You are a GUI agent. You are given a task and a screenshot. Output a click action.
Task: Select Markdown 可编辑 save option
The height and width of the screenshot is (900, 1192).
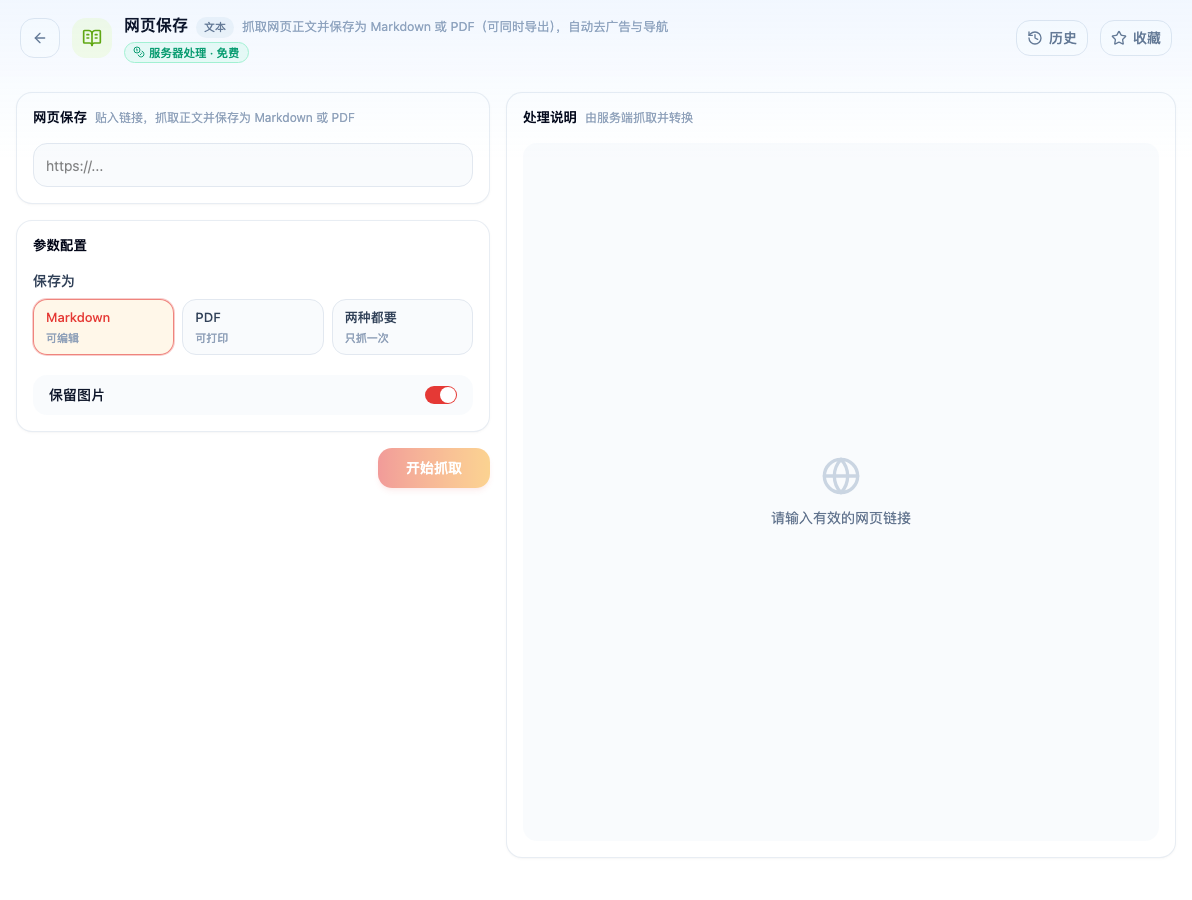click(x=103, y=327)
